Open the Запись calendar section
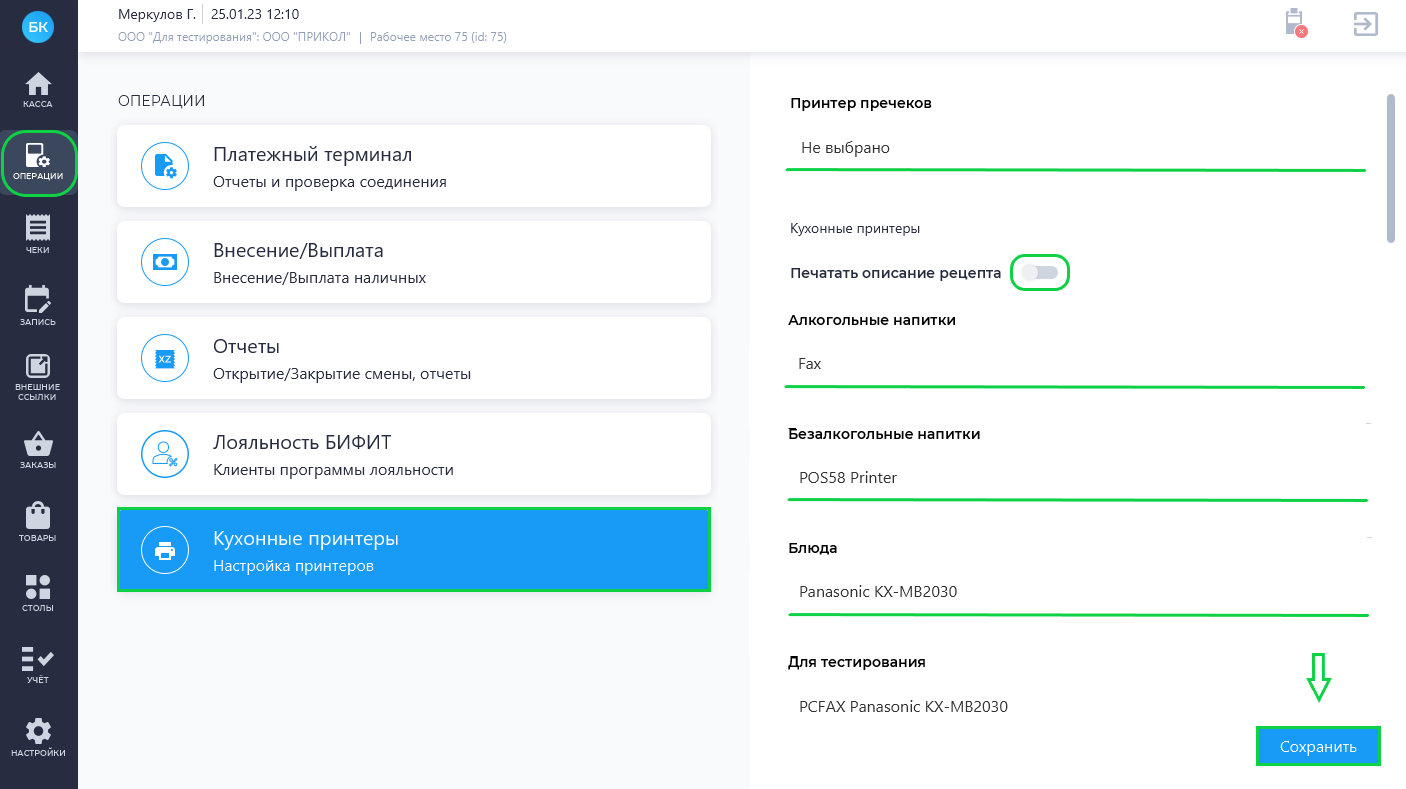The image size is (1406, 789). pos(38,307)
